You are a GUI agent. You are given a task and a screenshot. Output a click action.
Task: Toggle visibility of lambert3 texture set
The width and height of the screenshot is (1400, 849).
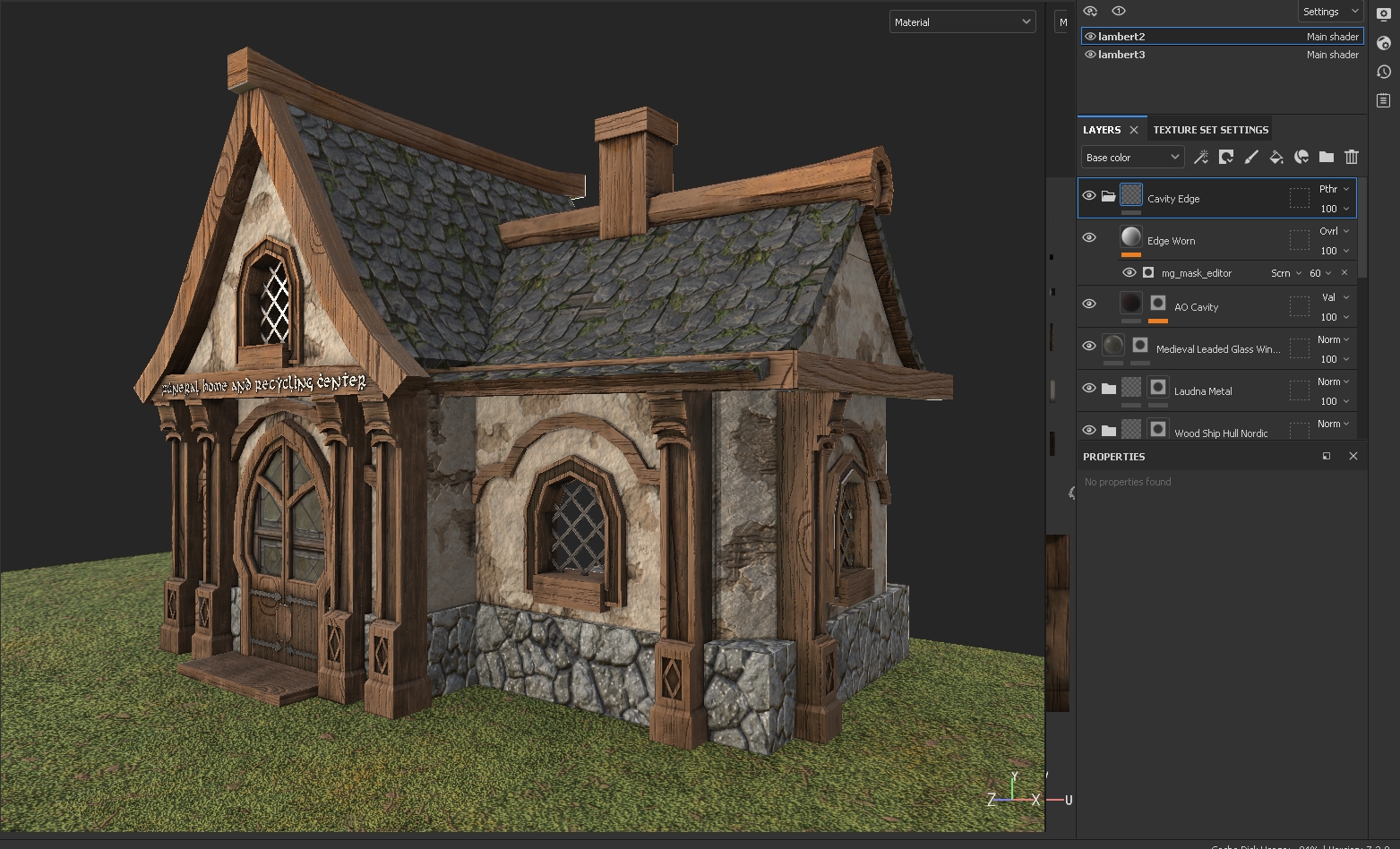point(1090,55)
